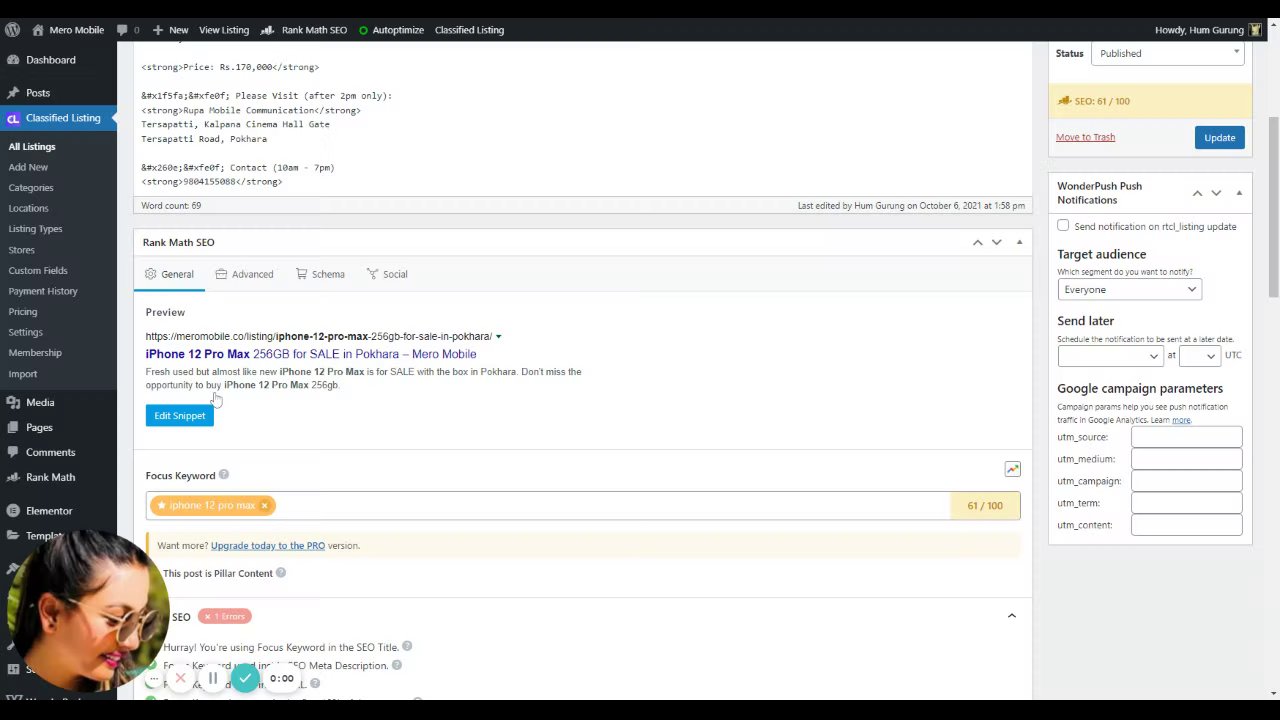Click the Edit Snippet button
The width and height of the screenshot is (1280, 720).
pos(179,416)
